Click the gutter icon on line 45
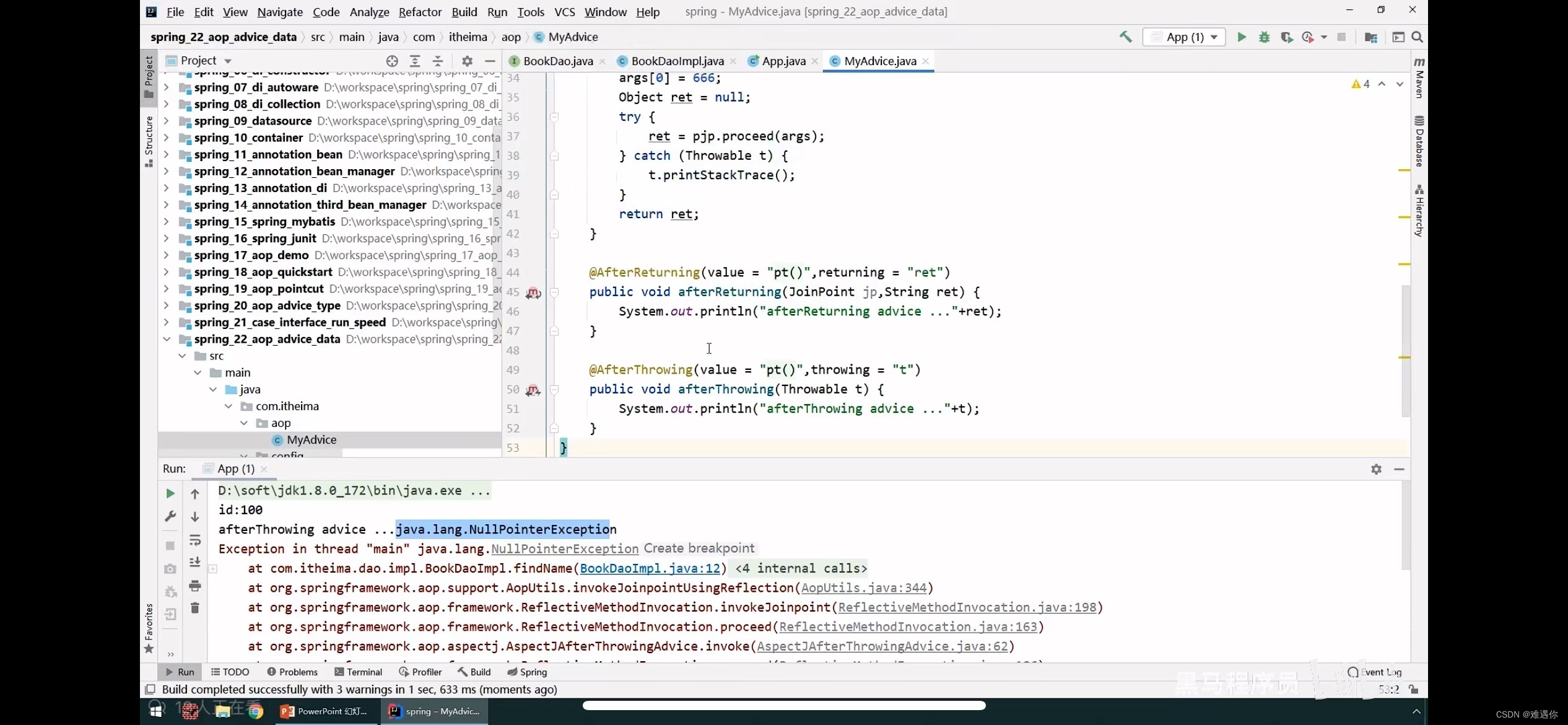1568x725 pixels. 533,292
